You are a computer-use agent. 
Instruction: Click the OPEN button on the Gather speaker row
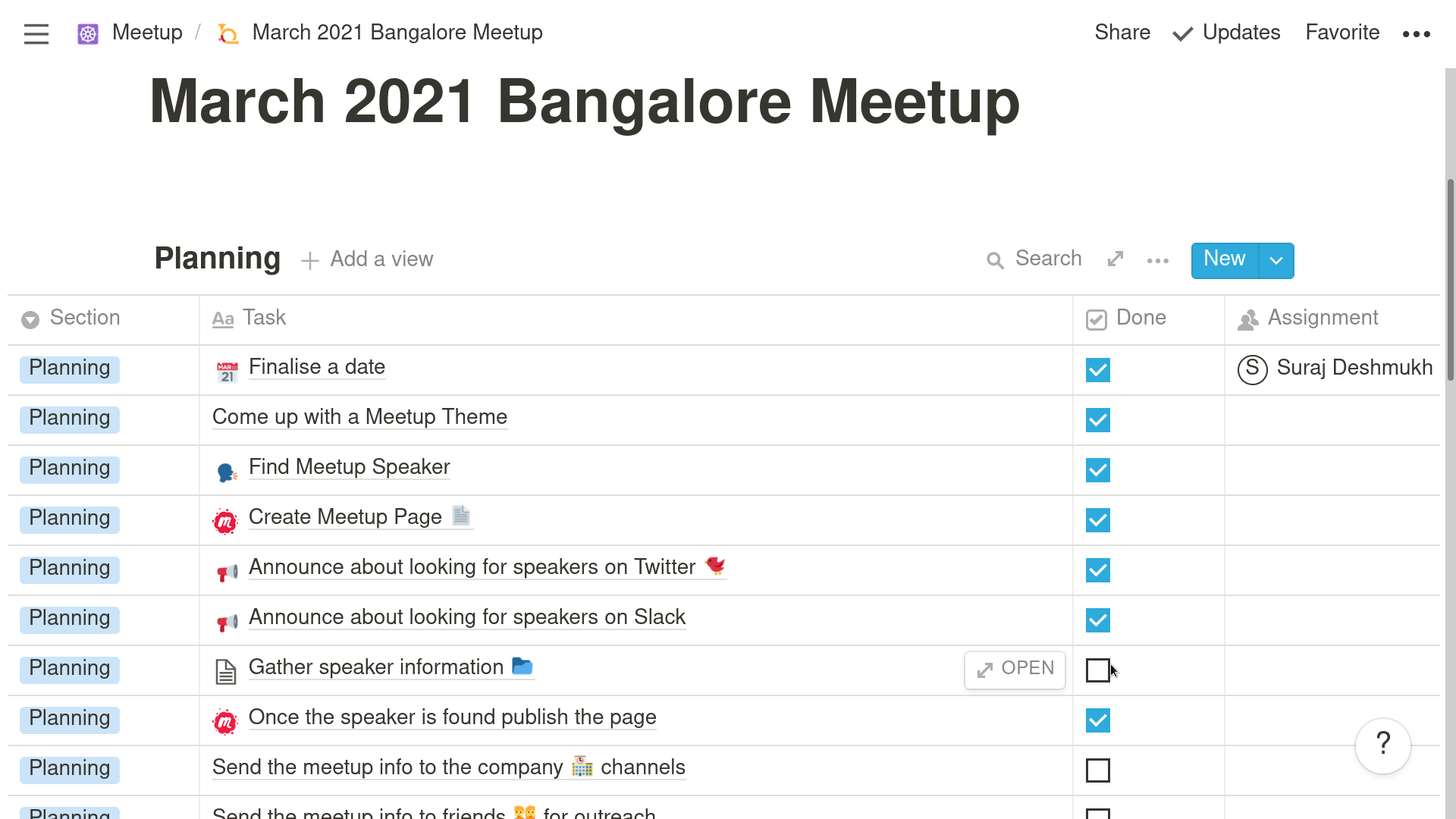point(1015,670)
